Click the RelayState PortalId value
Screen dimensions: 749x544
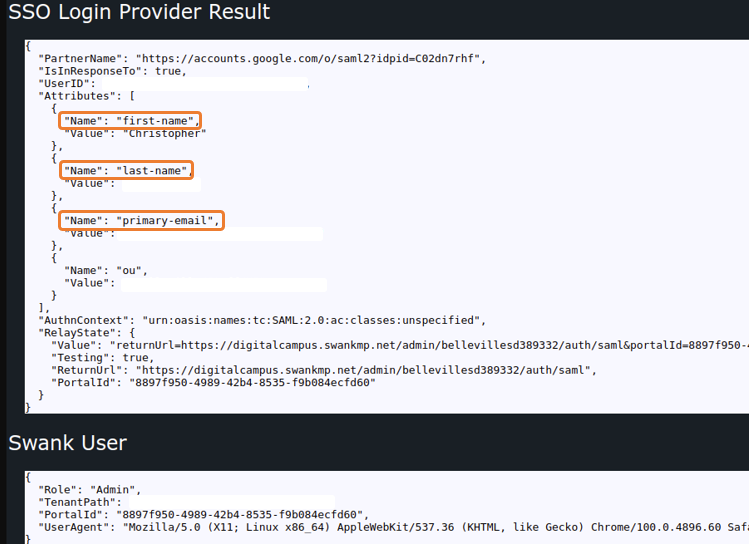tap(249, 382)
